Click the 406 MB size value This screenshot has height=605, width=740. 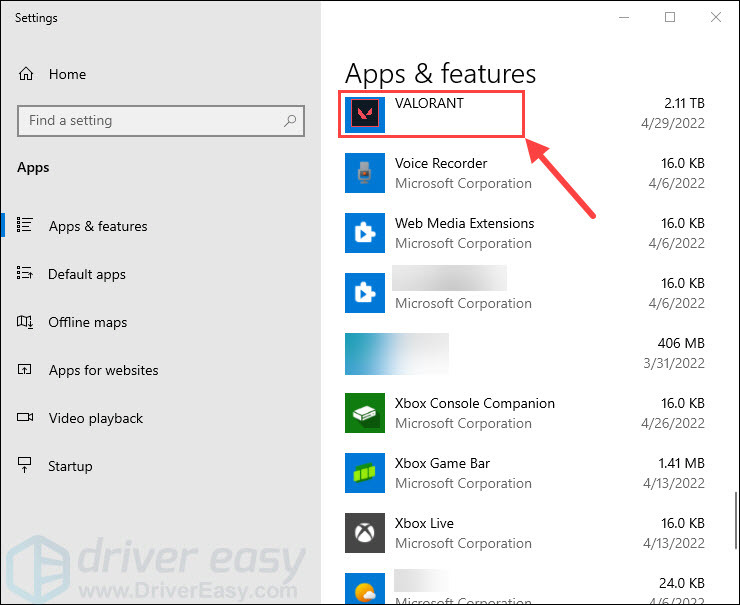click(x=681, y=343)
